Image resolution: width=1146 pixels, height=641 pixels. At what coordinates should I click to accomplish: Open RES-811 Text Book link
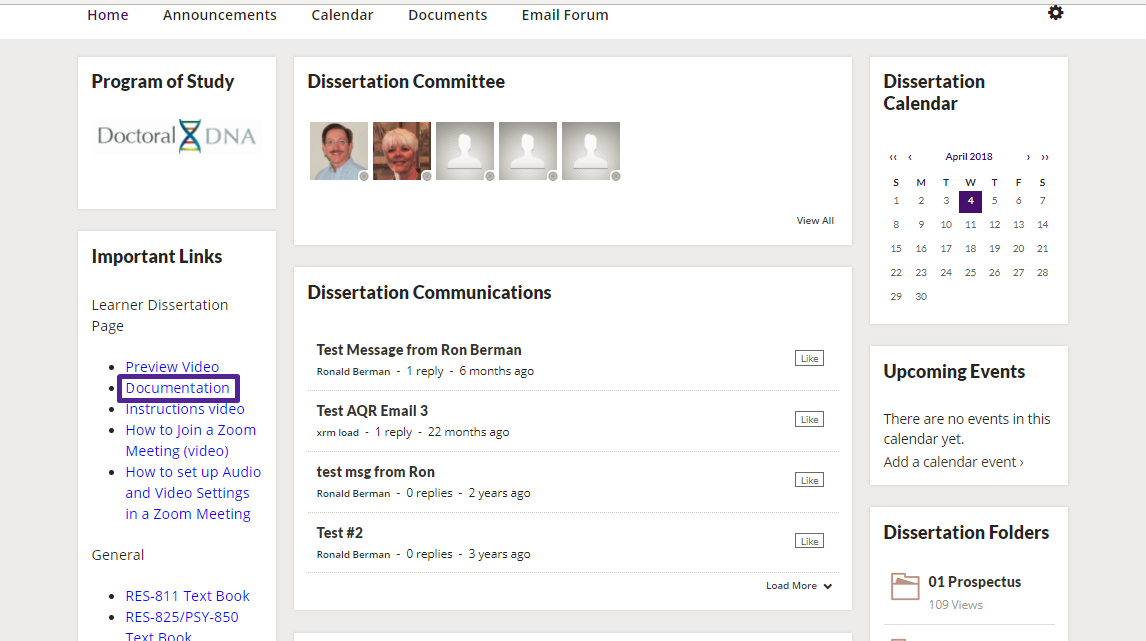tap(187, 596)
